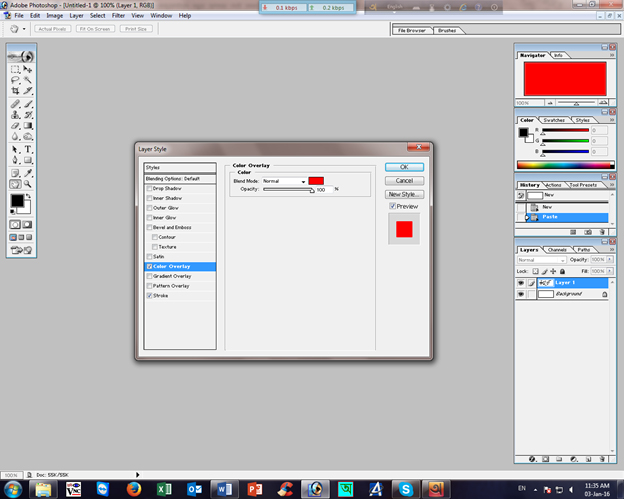Select the Eyedropper tool
The height and width of the screenshot is (499, 624).
28,173
